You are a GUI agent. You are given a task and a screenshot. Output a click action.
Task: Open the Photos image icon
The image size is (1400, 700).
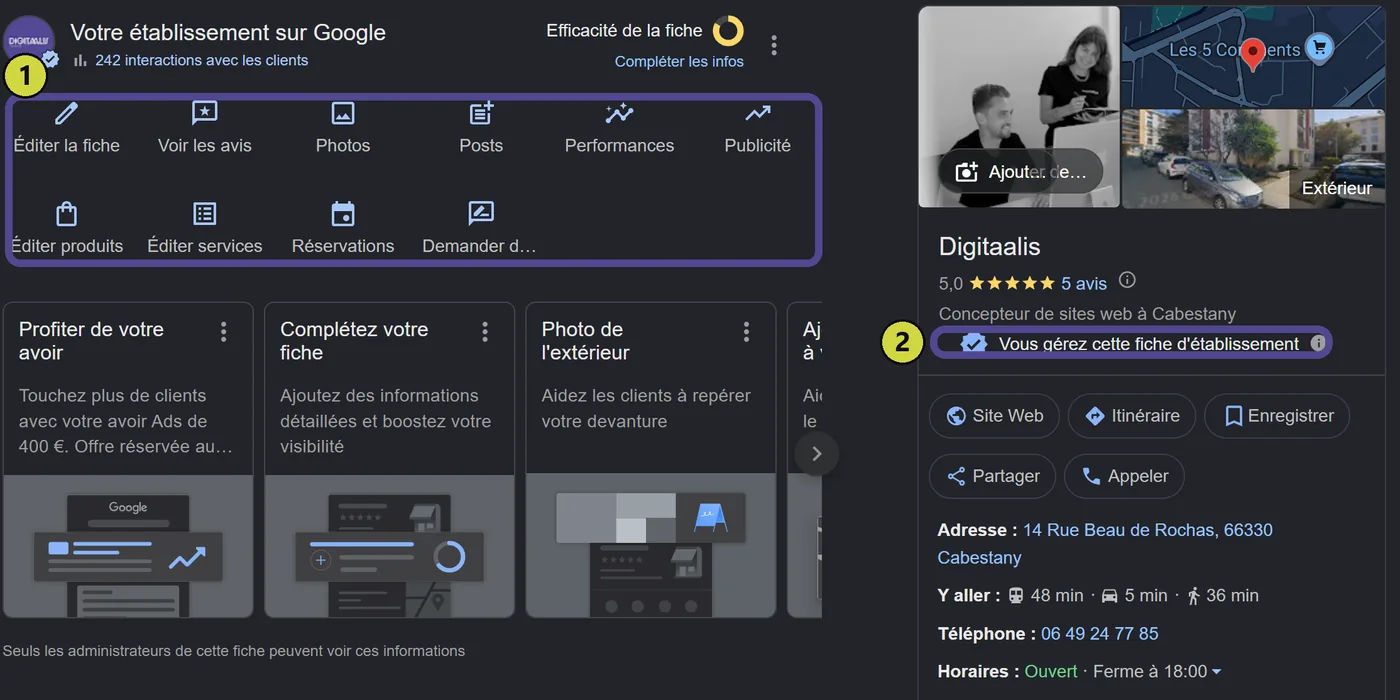(x=343, y=113)
